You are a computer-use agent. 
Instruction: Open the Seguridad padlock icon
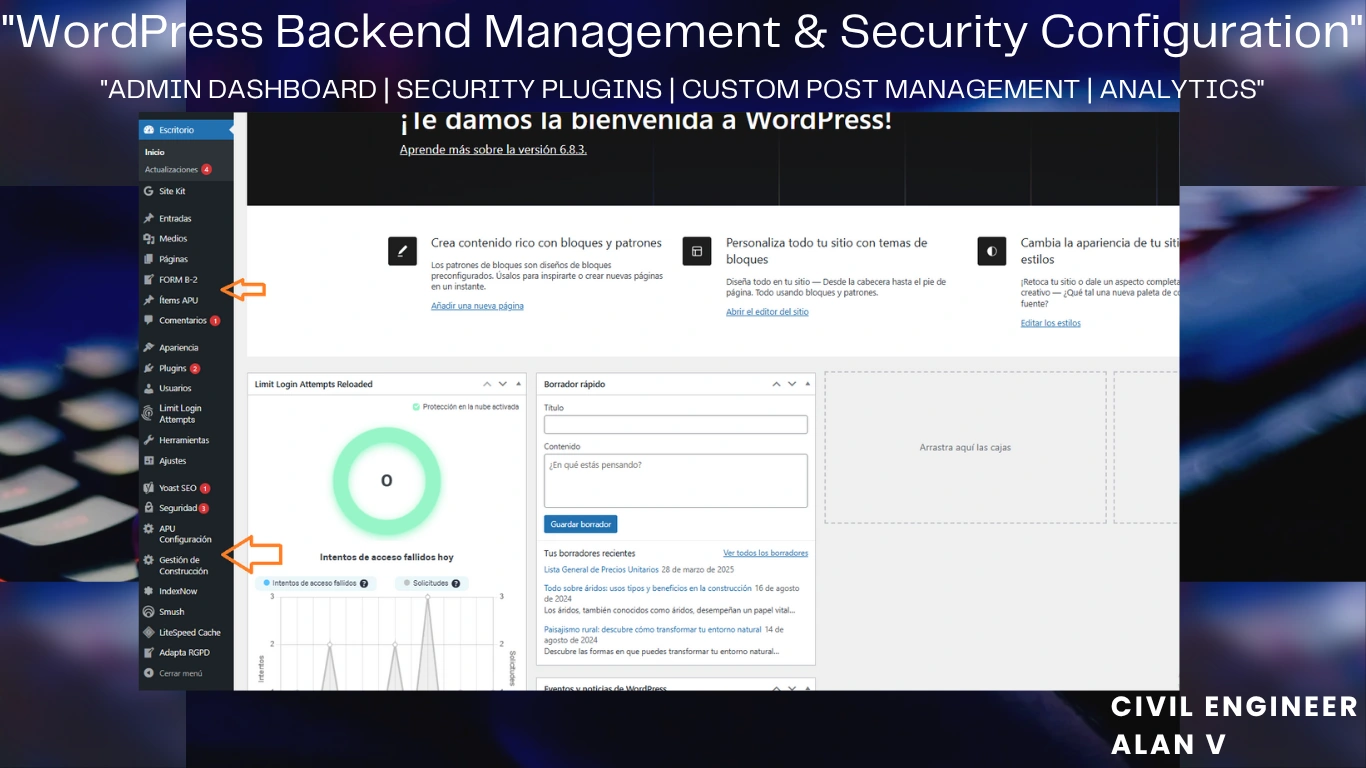tap(149, 508)
